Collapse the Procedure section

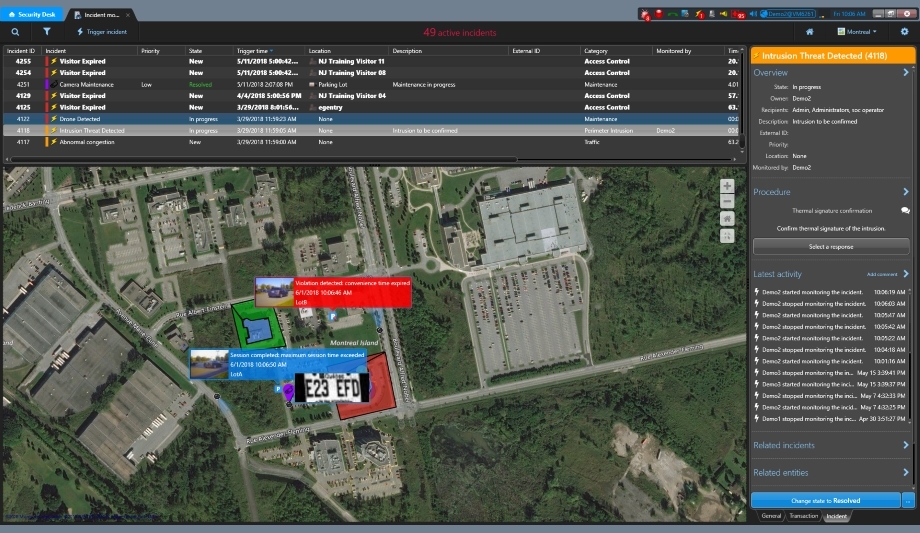point(905,192)
